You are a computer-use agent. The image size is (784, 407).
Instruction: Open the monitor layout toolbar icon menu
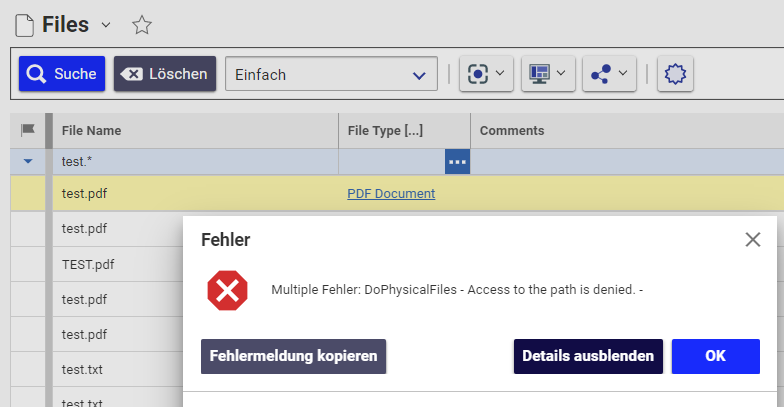(548, 74)
